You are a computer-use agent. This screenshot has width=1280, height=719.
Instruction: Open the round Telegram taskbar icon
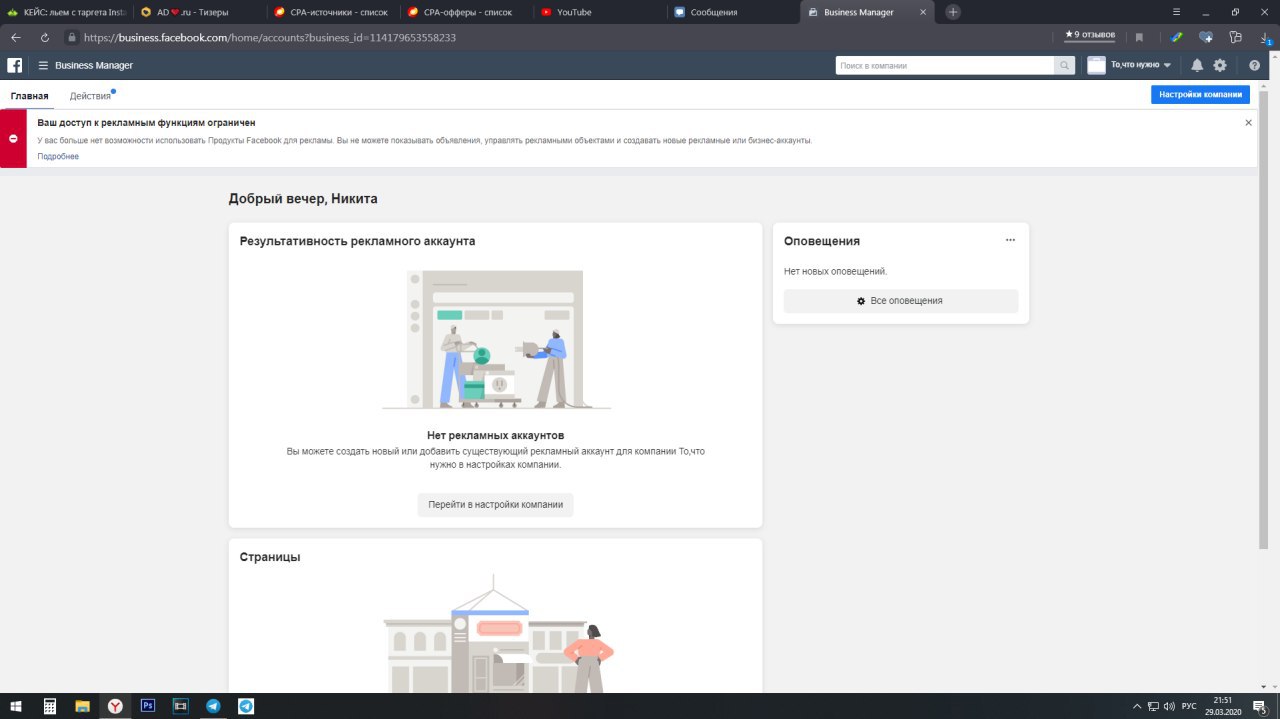(x=213, y=706)
